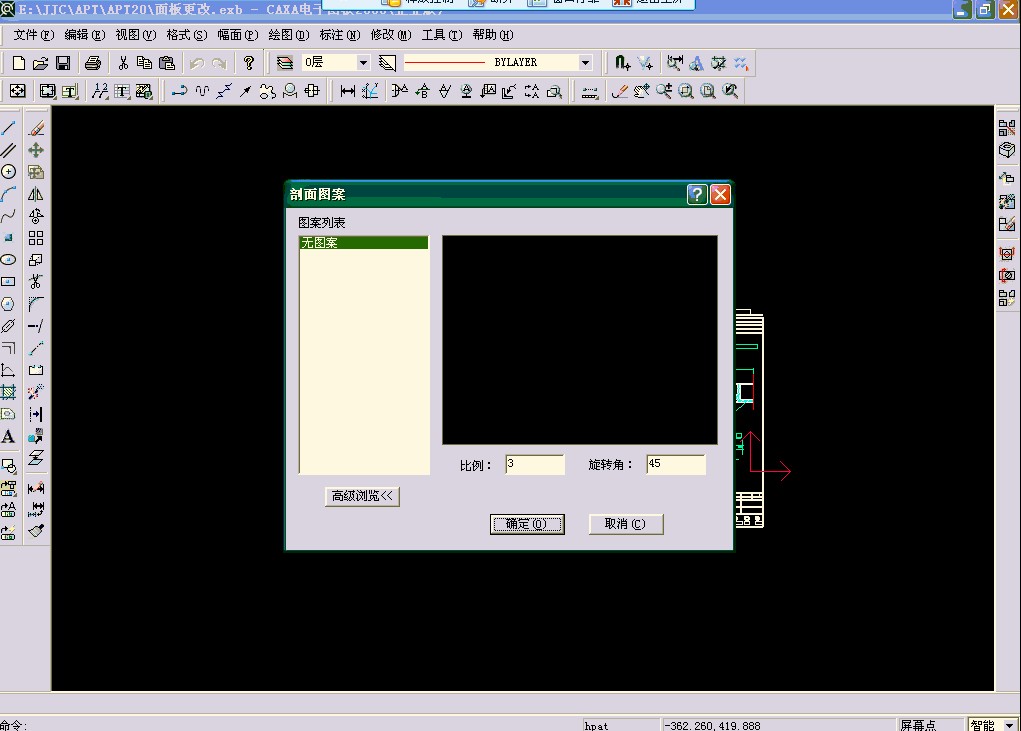The width and height of the screenshot is (1021, 731).
Task: Choose the Mirror tool in left toolbar
Action: (x=36, y=194)
